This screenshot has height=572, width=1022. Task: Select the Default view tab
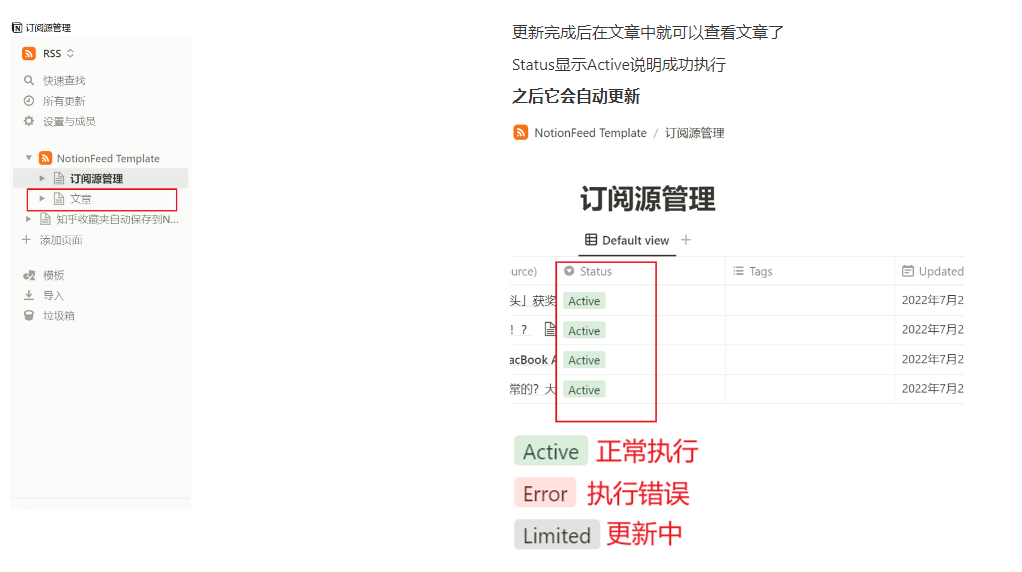(627, 240)
